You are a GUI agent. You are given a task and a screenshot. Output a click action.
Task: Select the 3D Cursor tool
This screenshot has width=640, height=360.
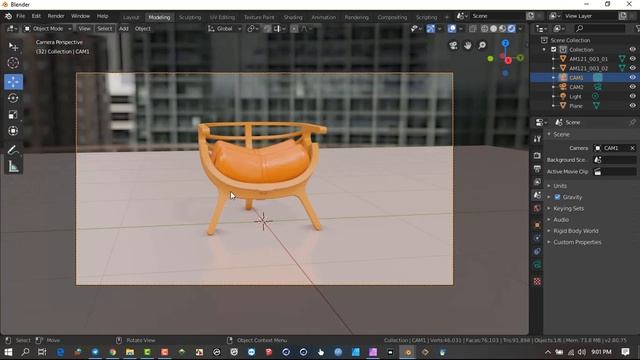pyautogui.click(x=13, y=63)
